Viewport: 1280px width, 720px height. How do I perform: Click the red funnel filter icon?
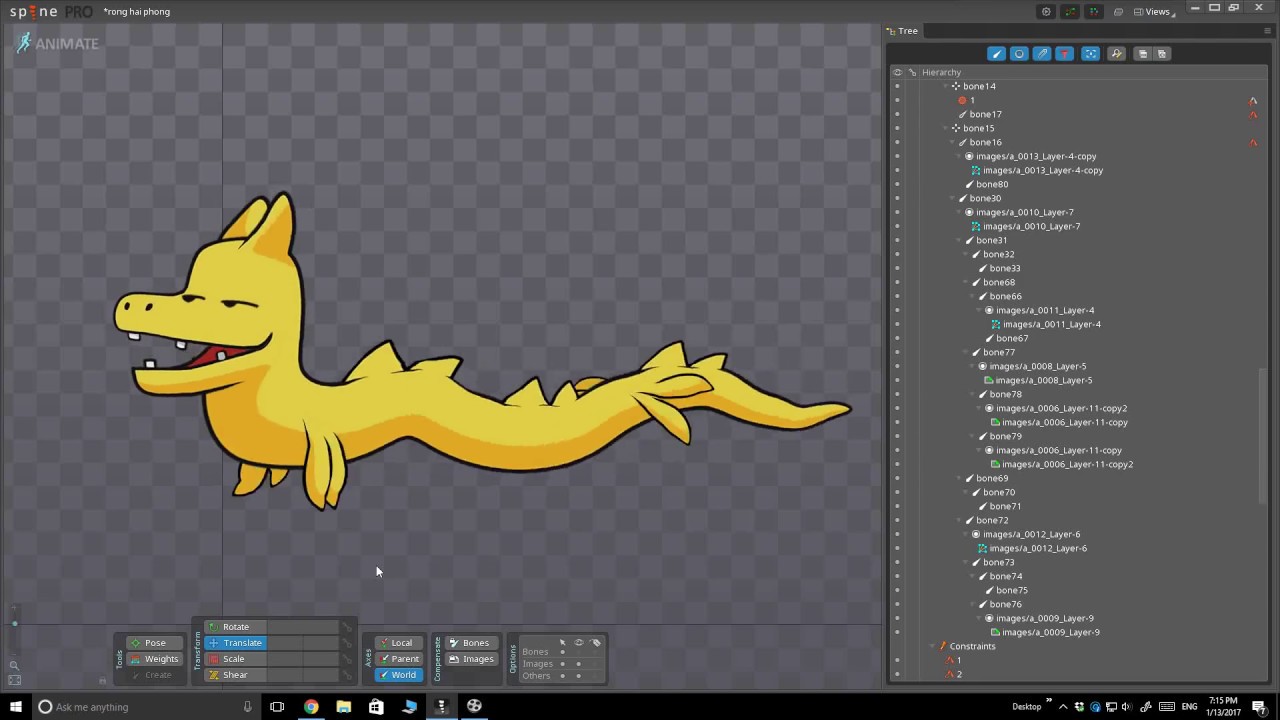coord(1065,54)
